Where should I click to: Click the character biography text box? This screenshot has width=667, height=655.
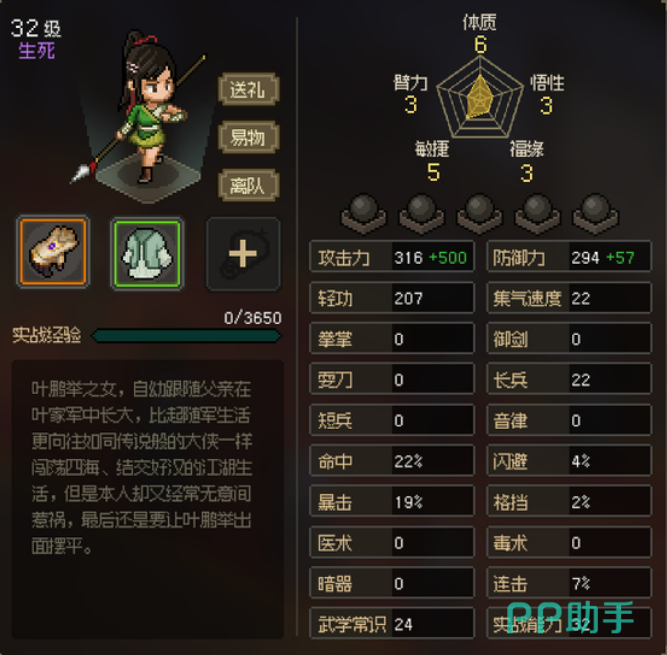tap(148, 499)
